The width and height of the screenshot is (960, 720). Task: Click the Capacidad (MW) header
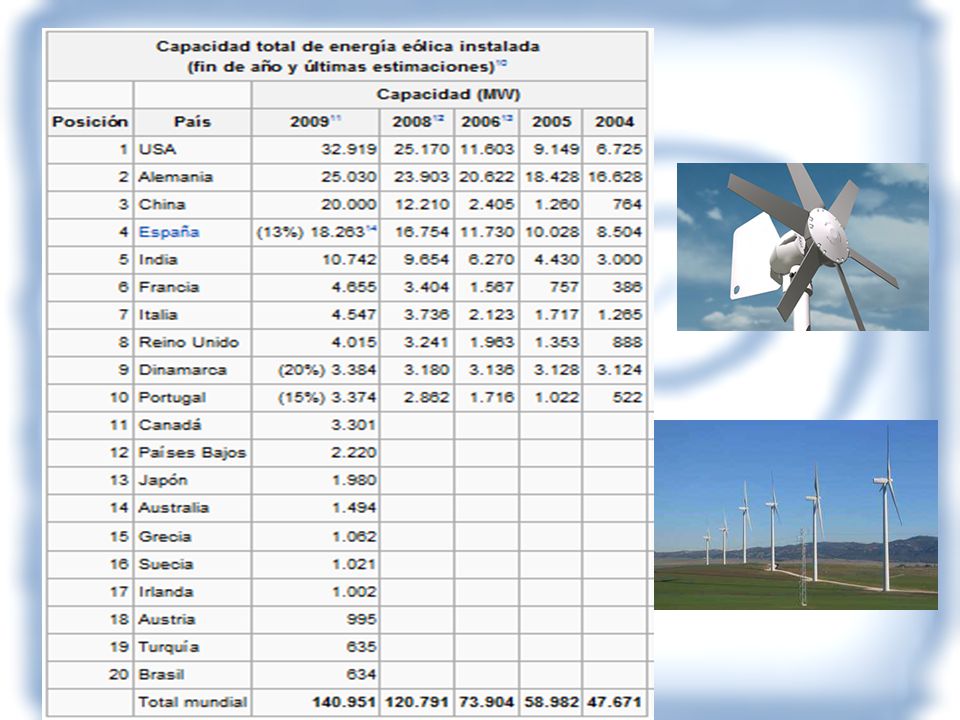pyautogui.click(x=448, y=94)
